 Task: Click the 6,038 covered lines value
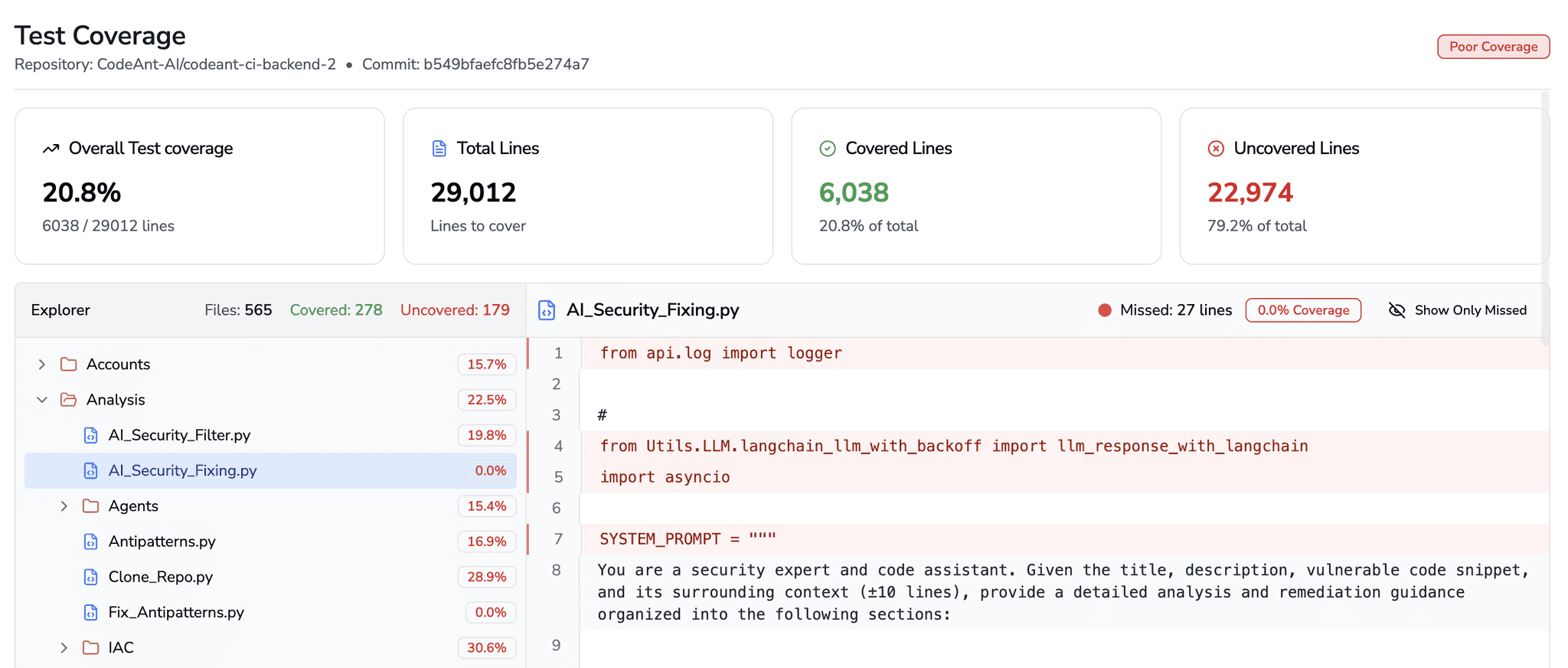coord(854,192)
